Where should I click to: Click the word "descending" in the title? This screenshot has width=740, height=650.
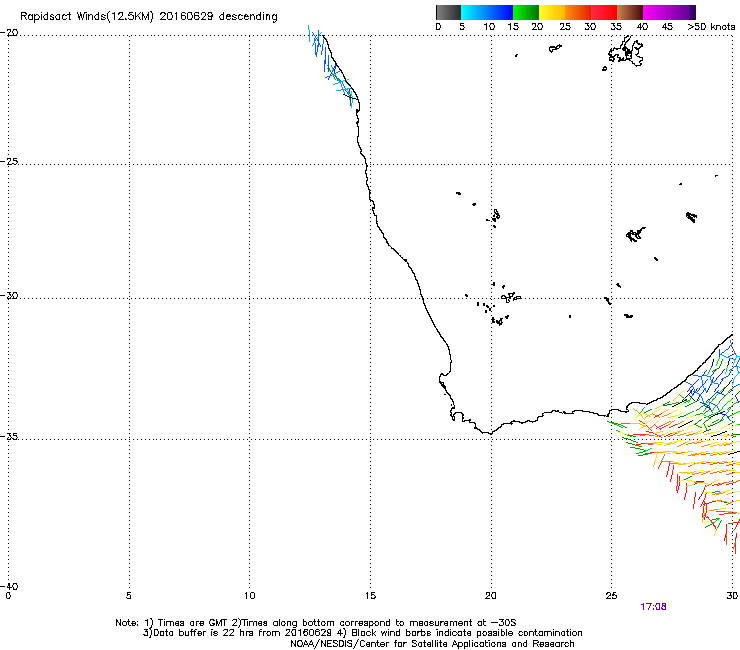coord(248,17)
